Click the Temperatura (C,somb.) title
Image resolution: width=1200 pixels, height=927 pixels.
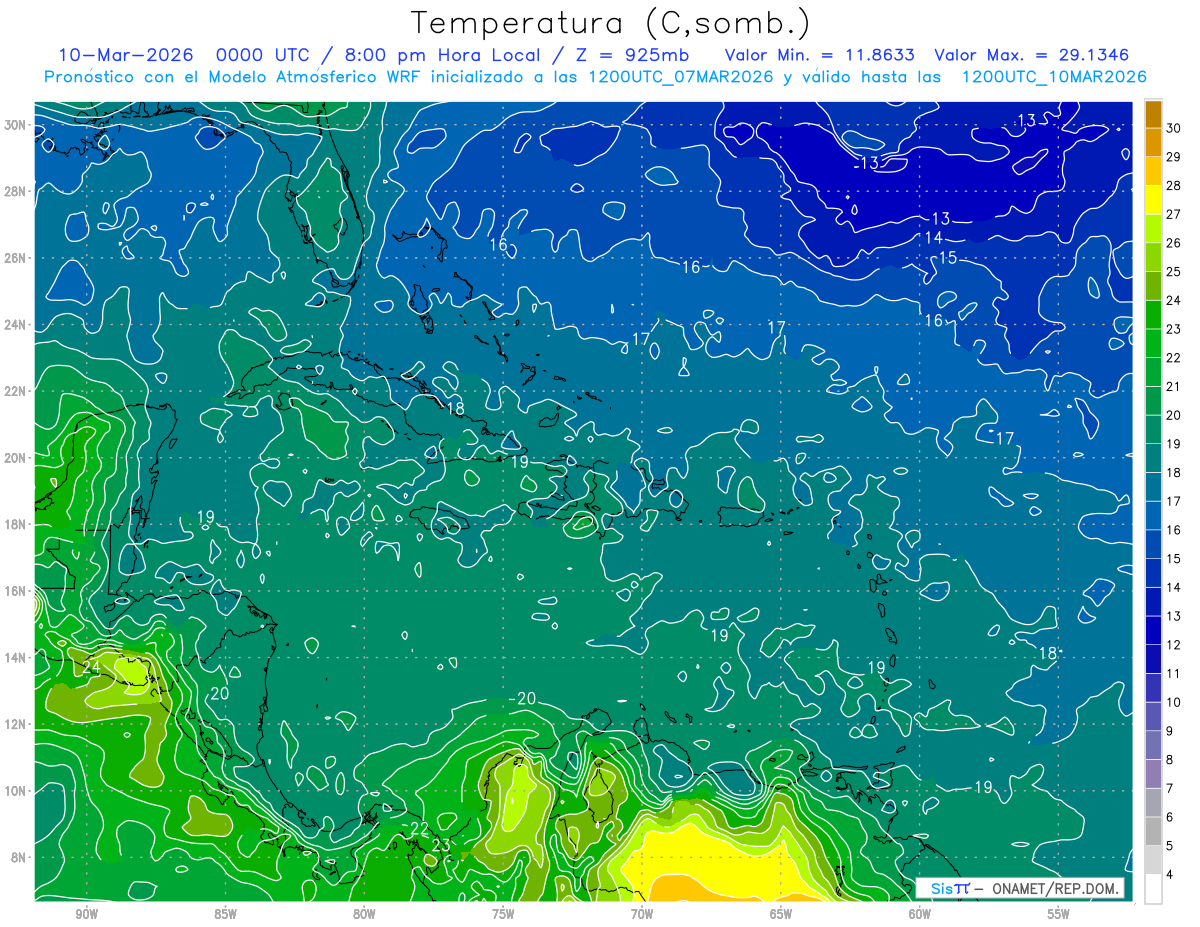click(610, 23)
